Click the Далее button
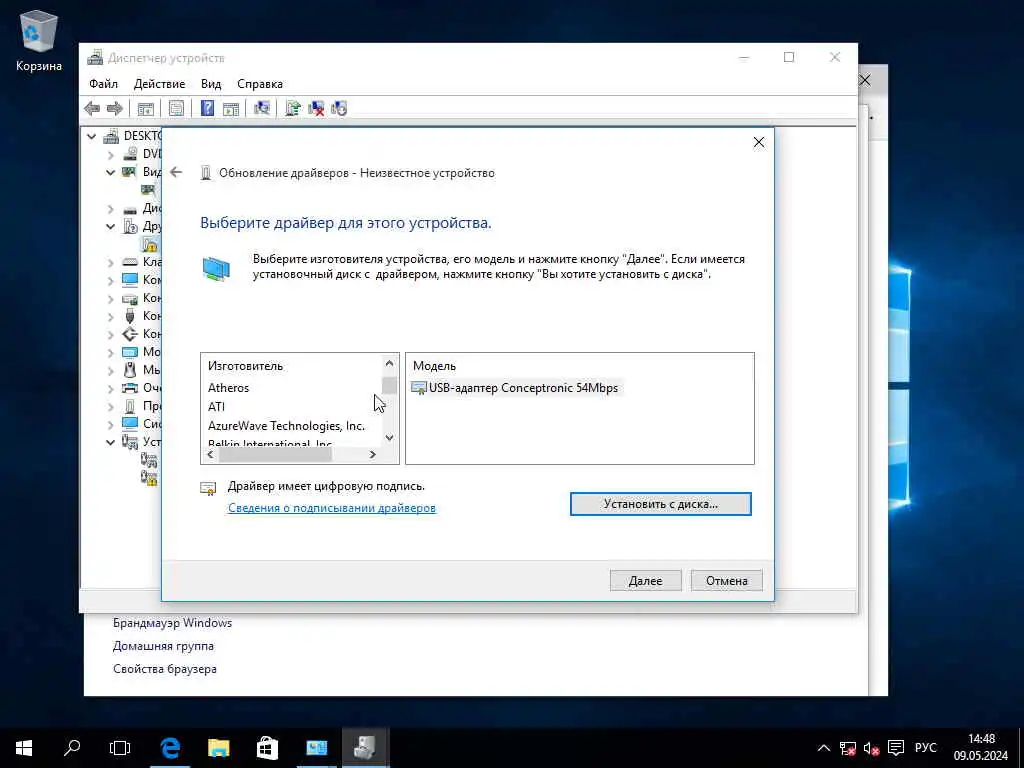The width and height of the screenshot is (1024, 768). [645, 581]
